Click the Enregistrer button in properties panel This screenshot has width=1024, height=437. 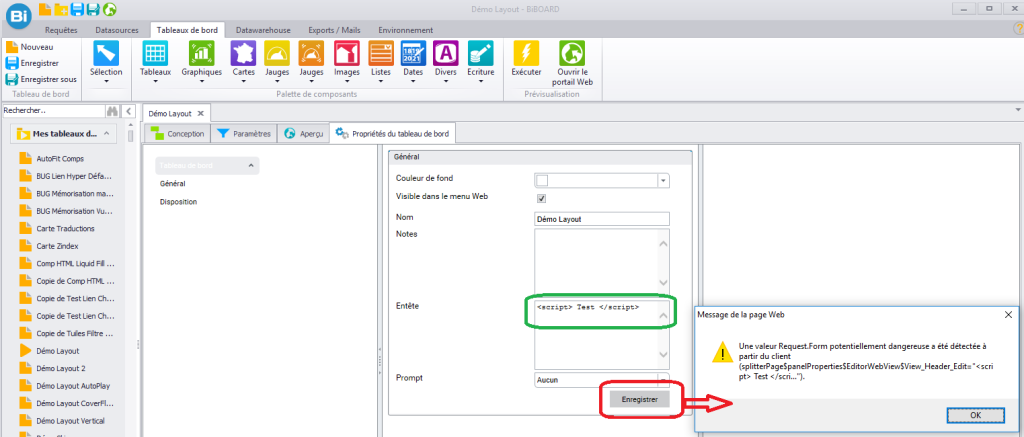[x=640, y=398]
